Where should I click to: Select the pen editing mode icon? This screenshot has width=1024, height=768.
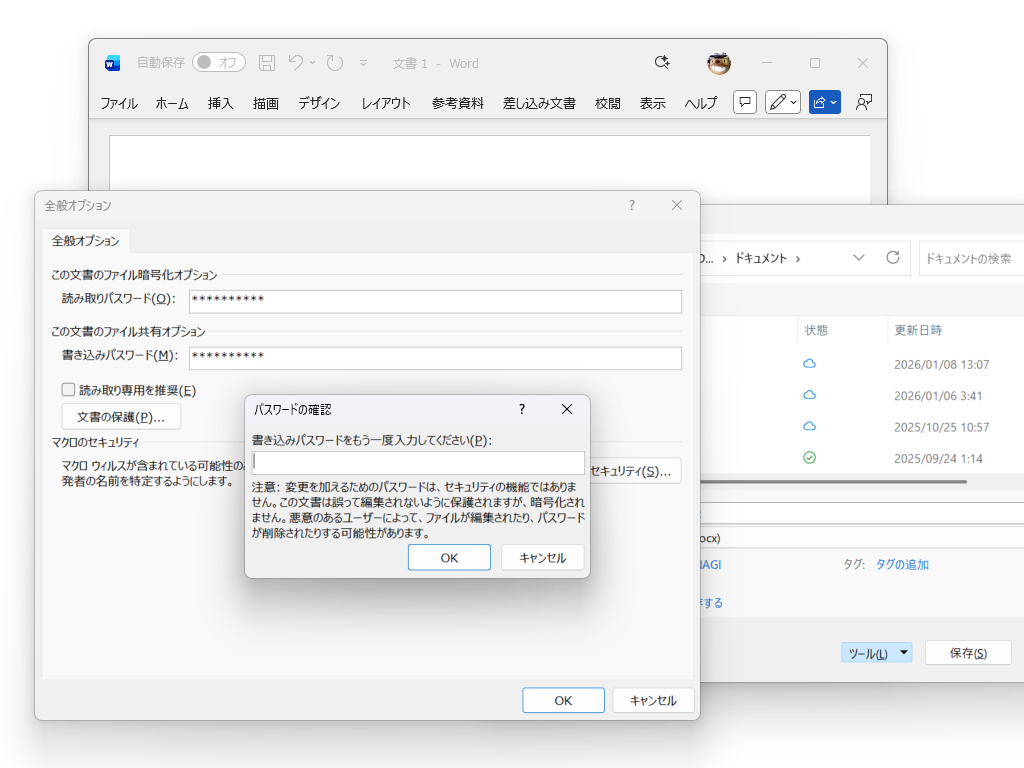[x=777, y=101]
